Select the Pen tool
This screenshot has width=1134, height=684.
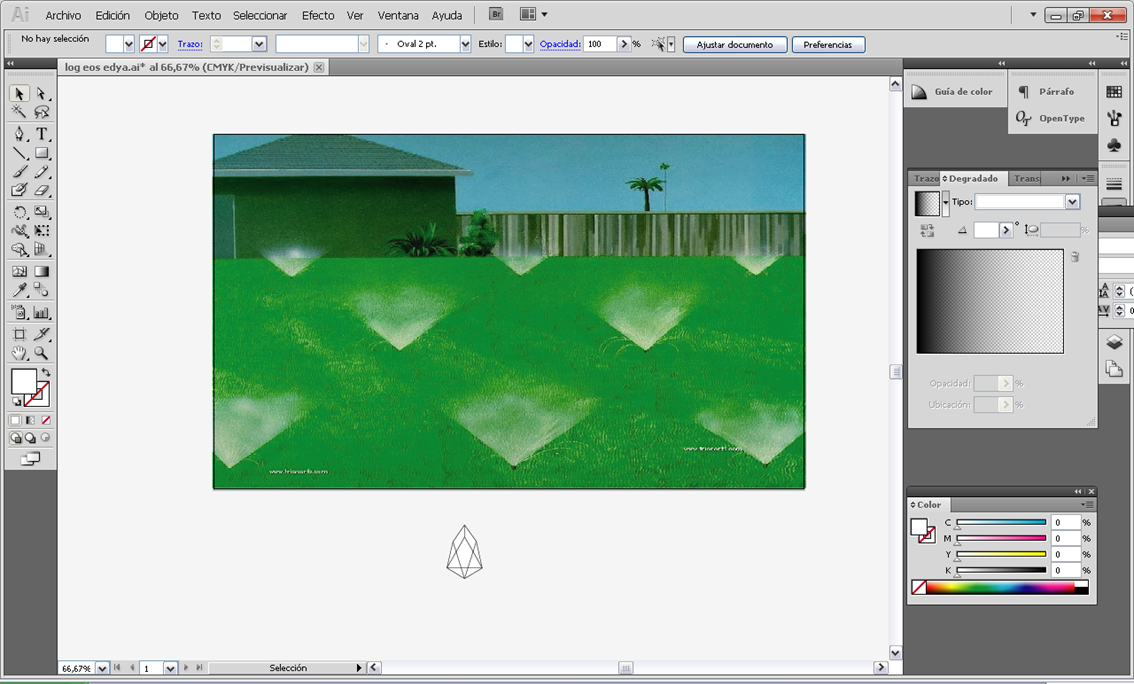point(19,133)
